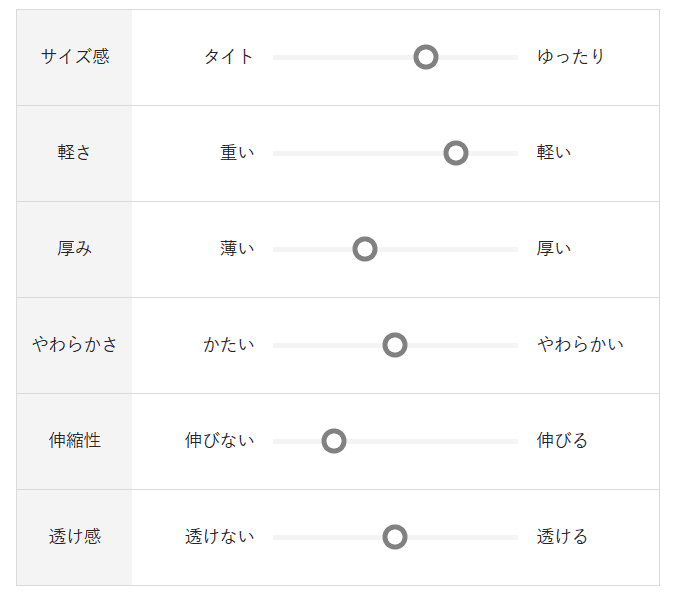Click the タイト label

click(x=229, y=57)
